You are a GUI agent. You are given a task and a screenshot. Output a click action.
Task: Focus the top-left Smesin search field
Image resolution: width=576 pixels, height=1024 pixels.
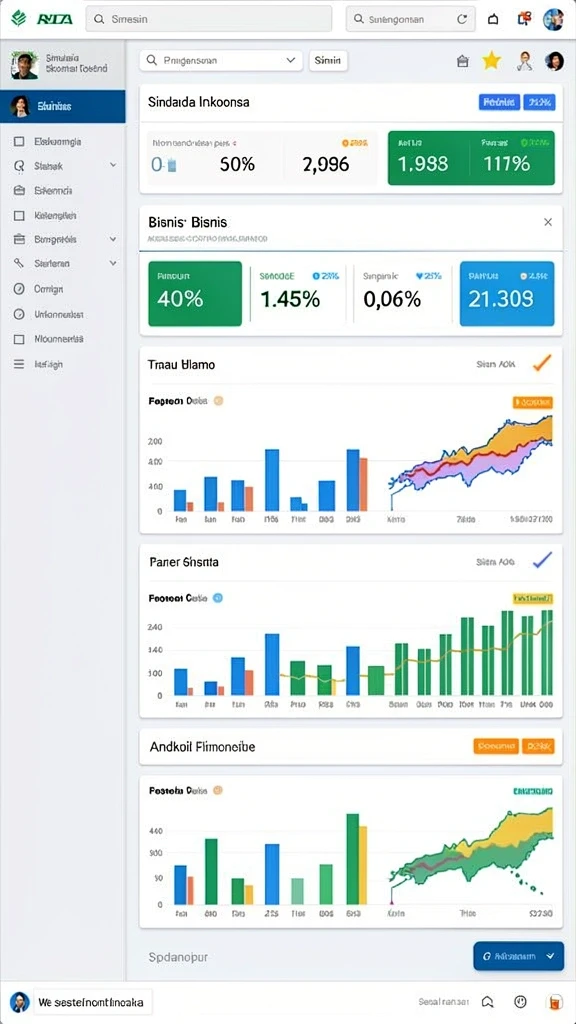pyautogui.click(x=209, y=19)
